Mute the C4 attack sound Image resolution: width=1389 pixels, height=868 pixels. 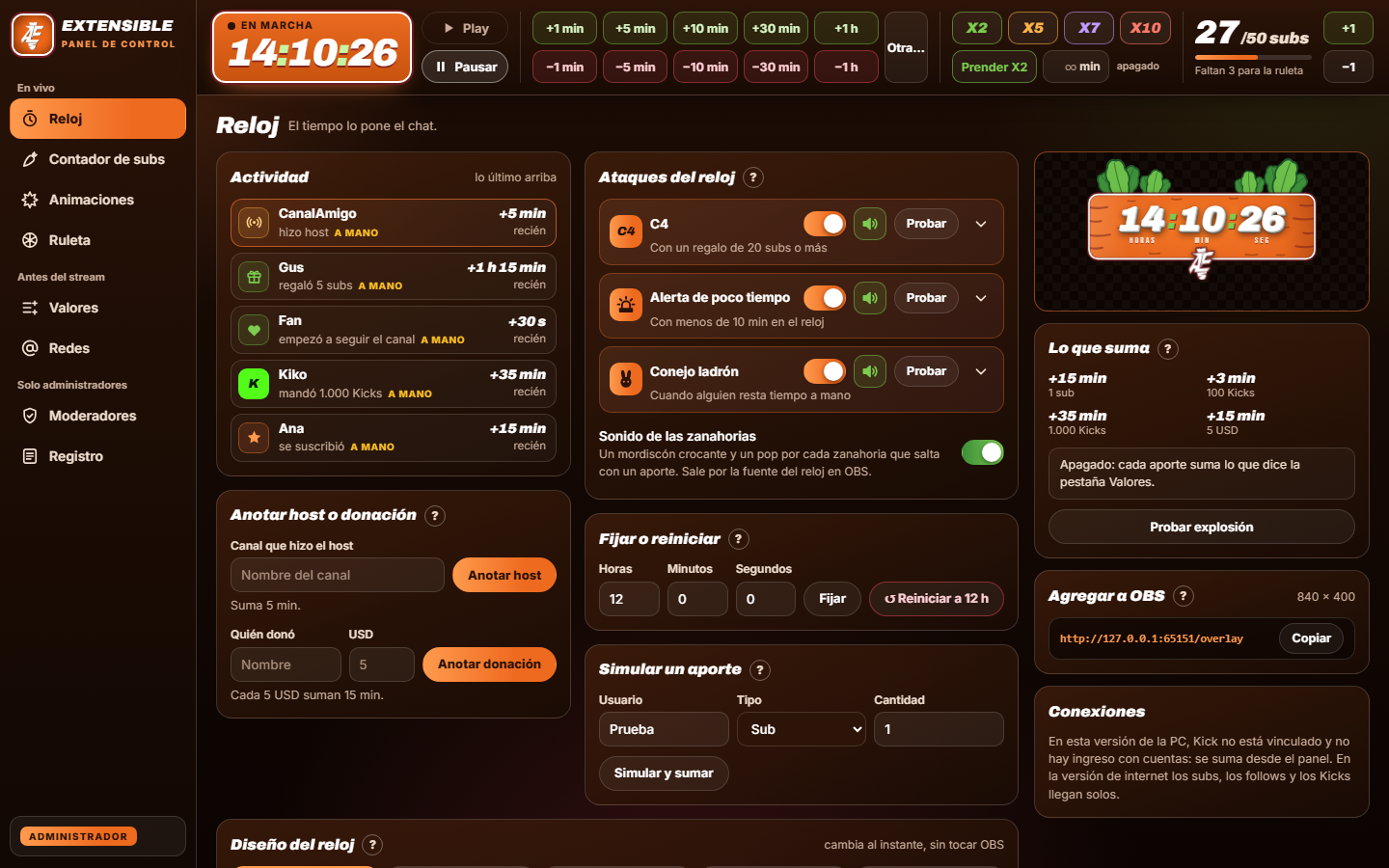[870, 224]
